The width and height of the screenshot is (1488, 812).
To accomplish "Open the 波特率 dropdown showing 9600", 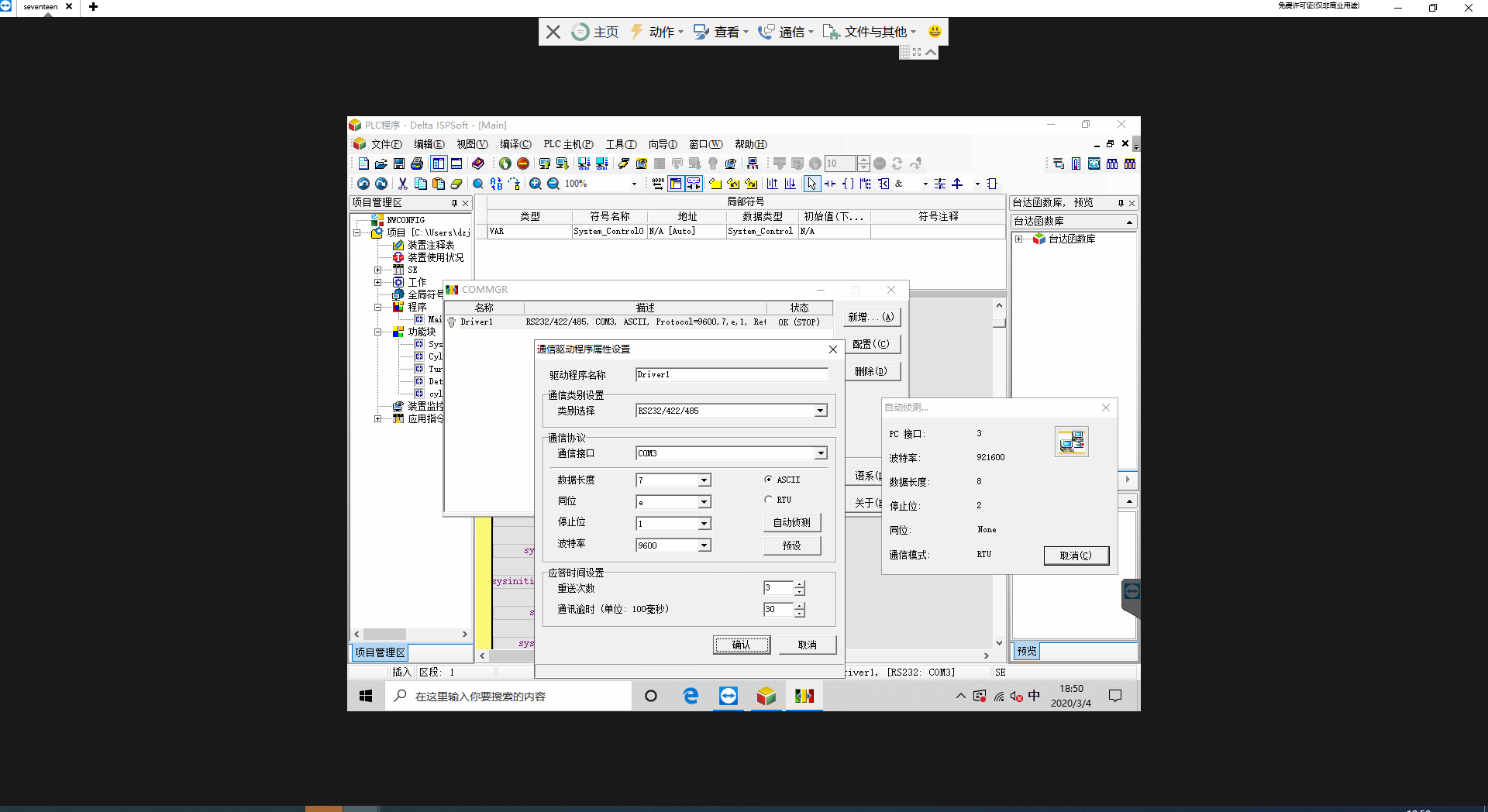I will point(704,545).
